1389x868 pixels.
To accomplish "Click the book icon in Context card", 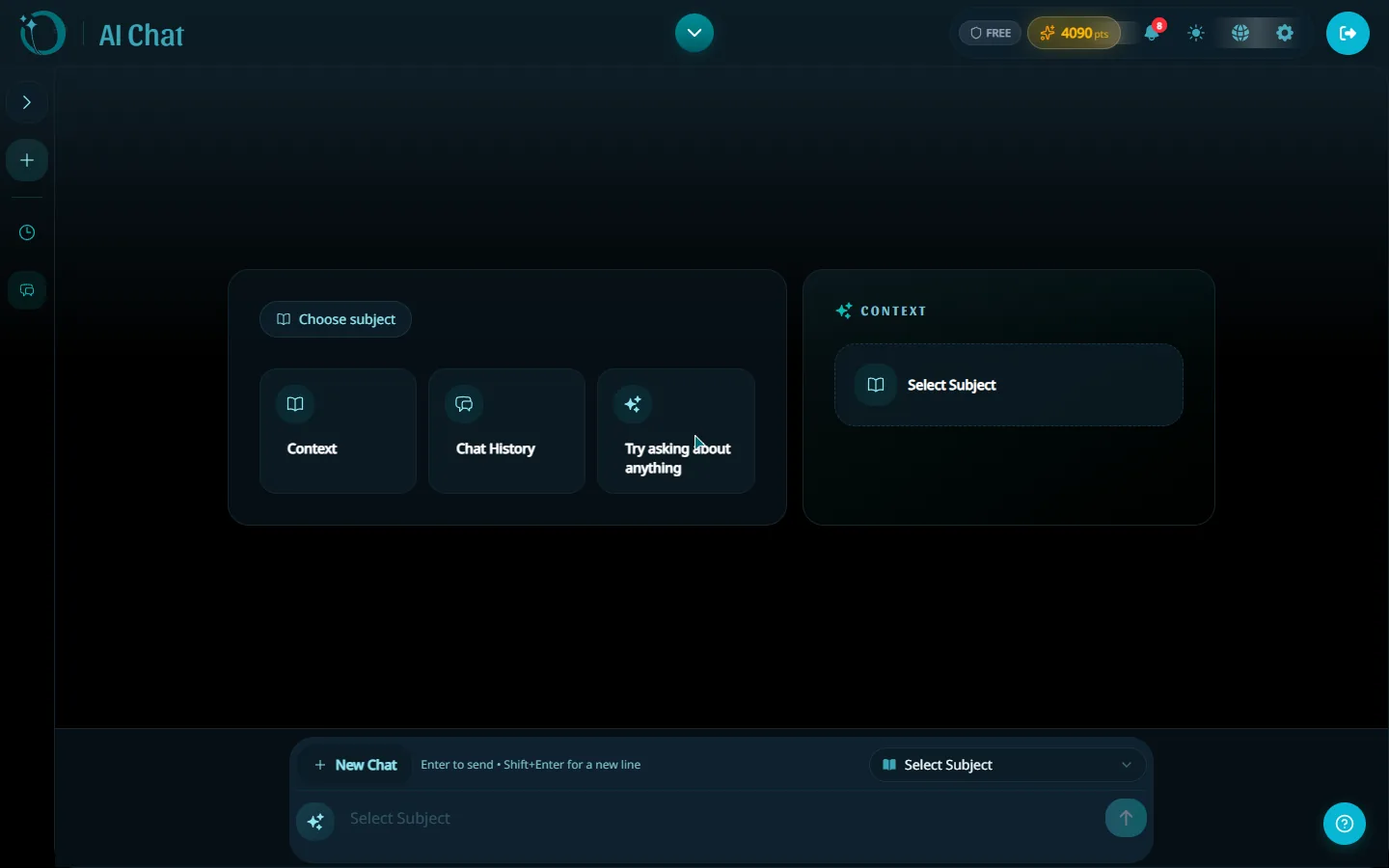I will point(295,404).
